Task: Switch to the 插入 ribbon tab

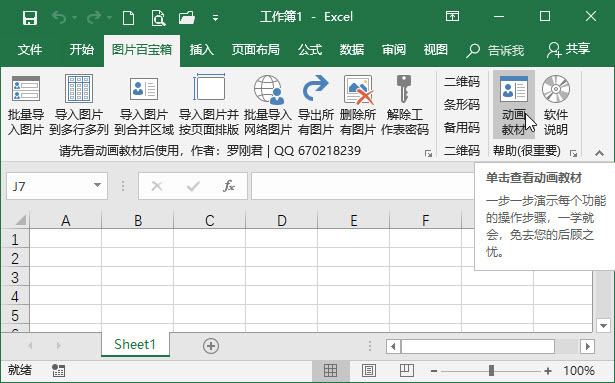Action: click(202, 50)
